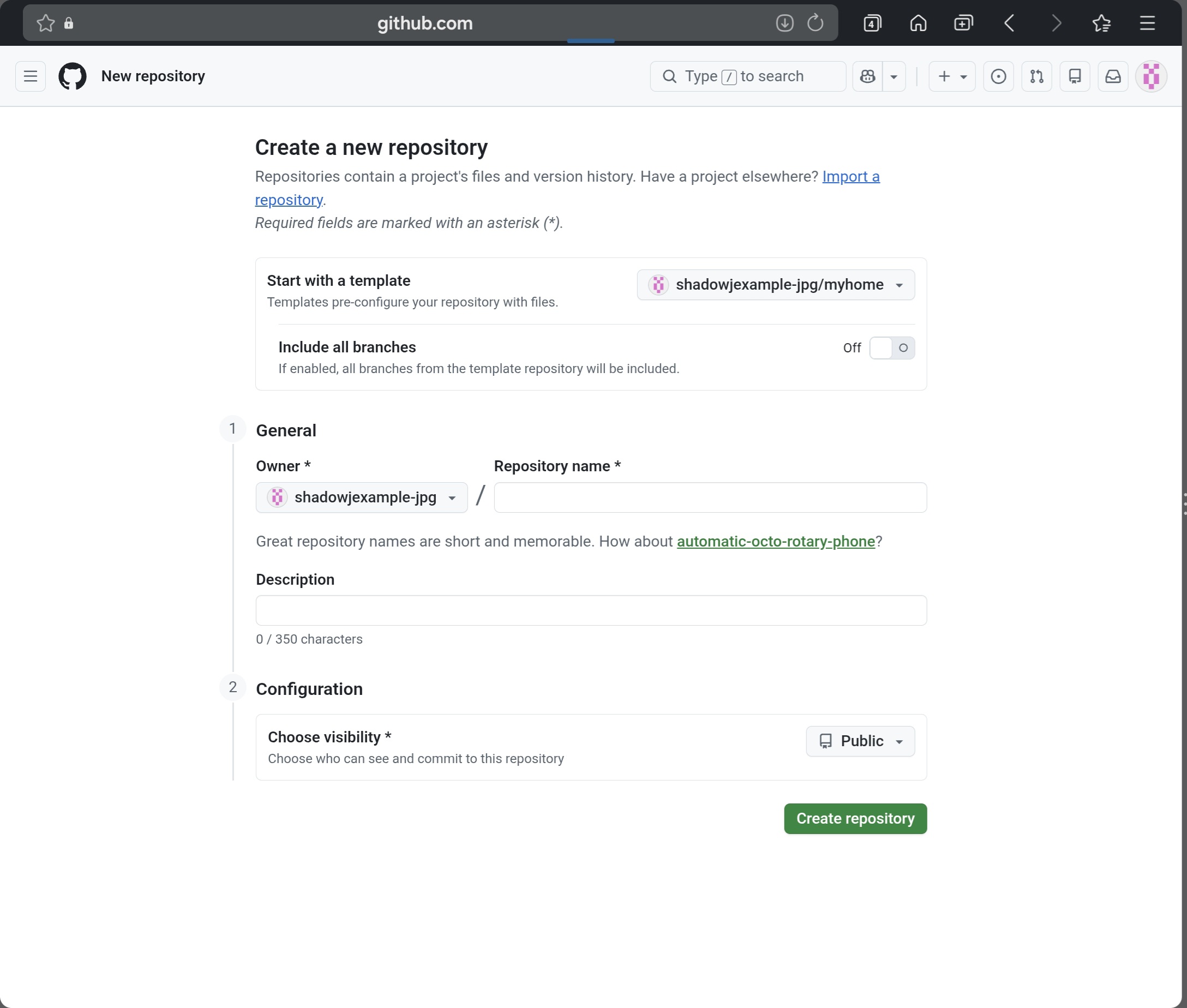Open the Notifications inbox icon
This screenshot has height=1008, width=1187.
tap(1113, 76)
